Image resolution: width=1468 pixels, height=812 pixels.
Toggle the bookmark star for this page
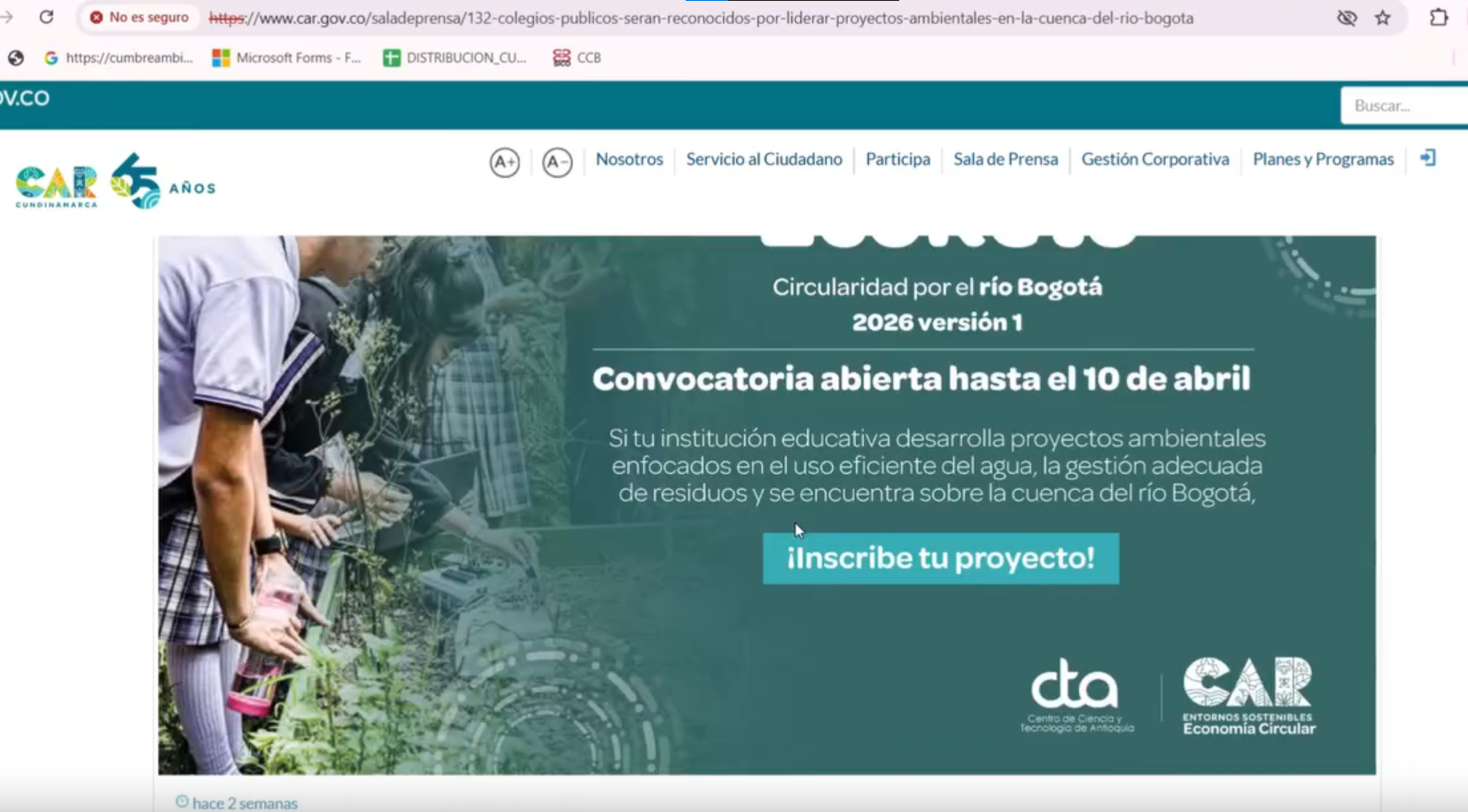(1385, 17)
